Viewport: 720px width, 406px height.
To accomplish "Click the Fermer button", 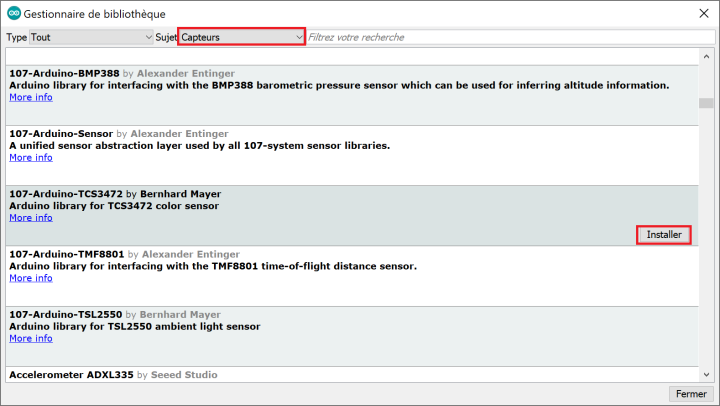I will click(x=691, y=394).
